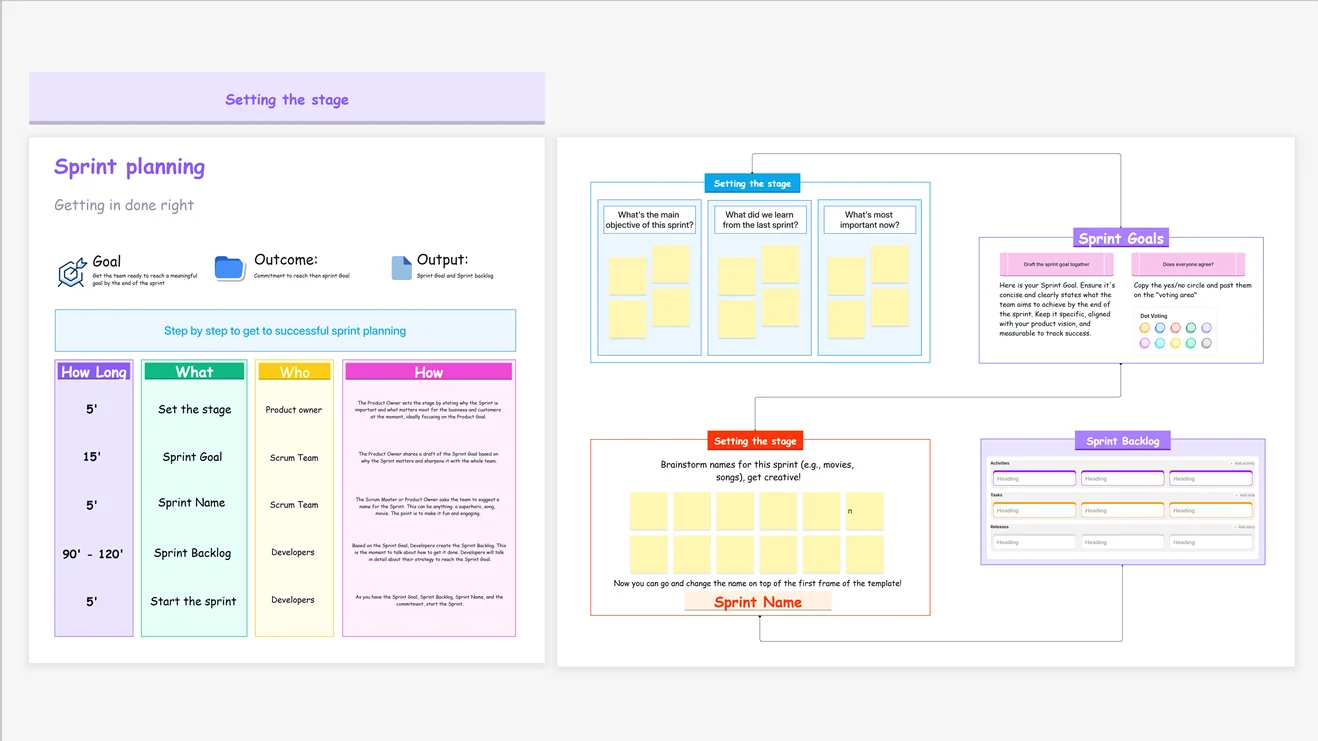
Task: Click the middle Heading field under Tasks
Action: [1122, 510]
